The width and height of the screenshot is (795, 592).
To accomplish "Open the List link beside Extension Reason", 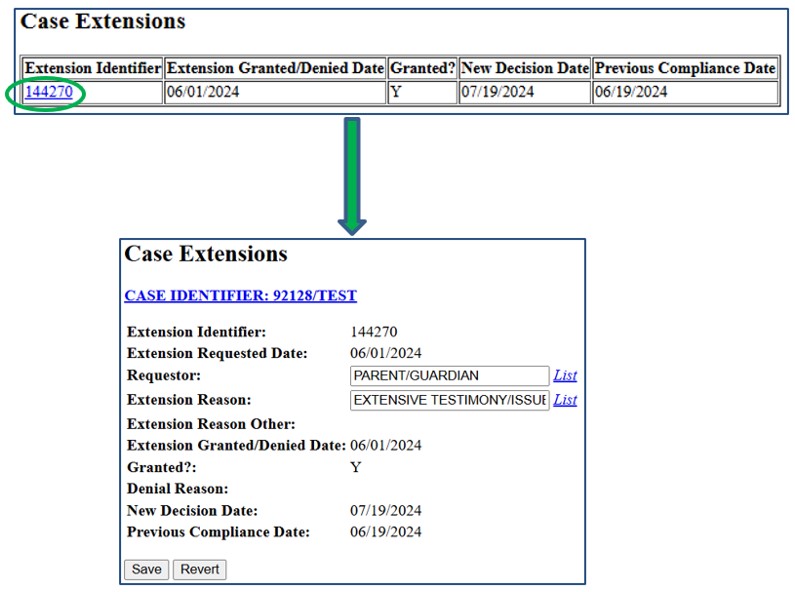I will tap(565, 400).
